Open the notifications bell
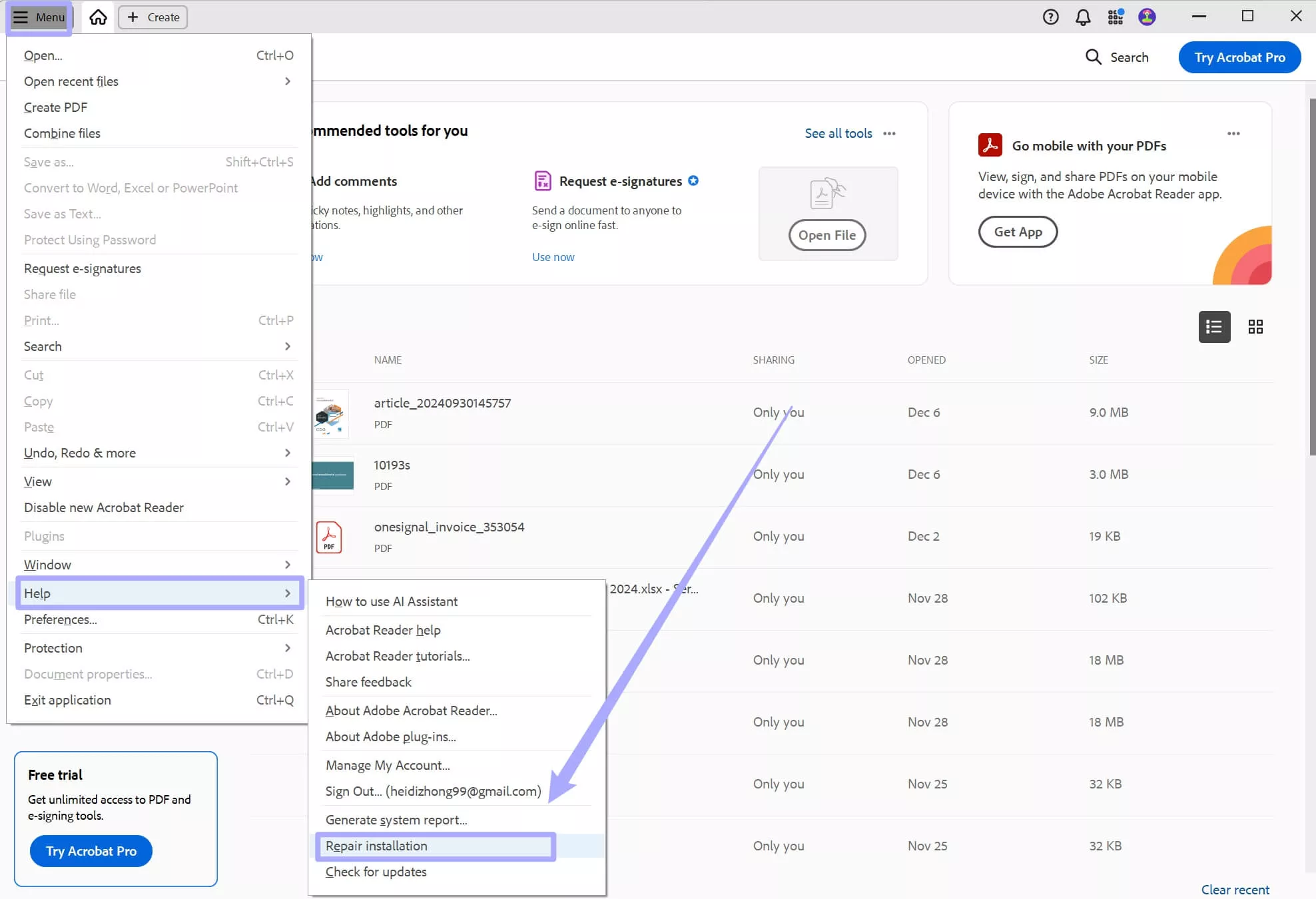Viewport: 1316px width, 899px height. click(1082, 17)
